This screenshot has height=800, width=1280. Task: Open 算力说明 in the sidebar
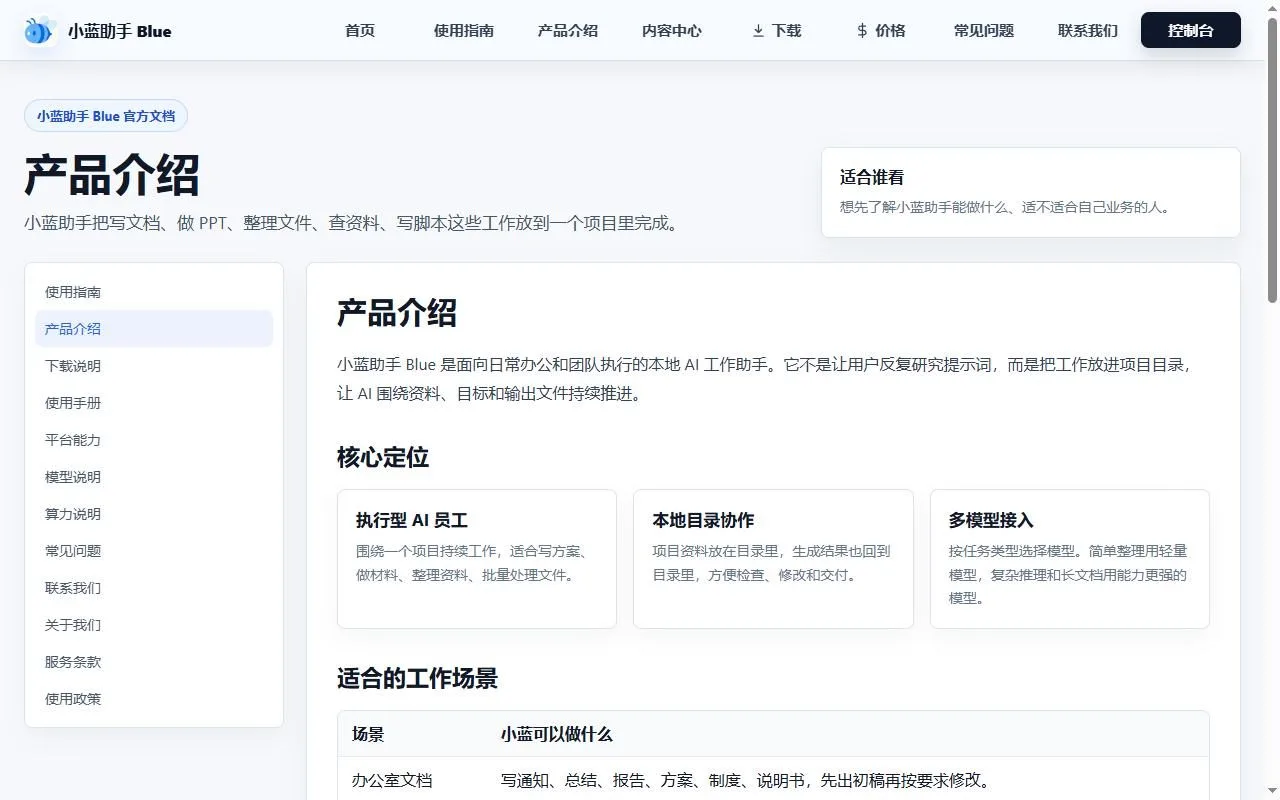pyautogui.click(x=154, y=514)
